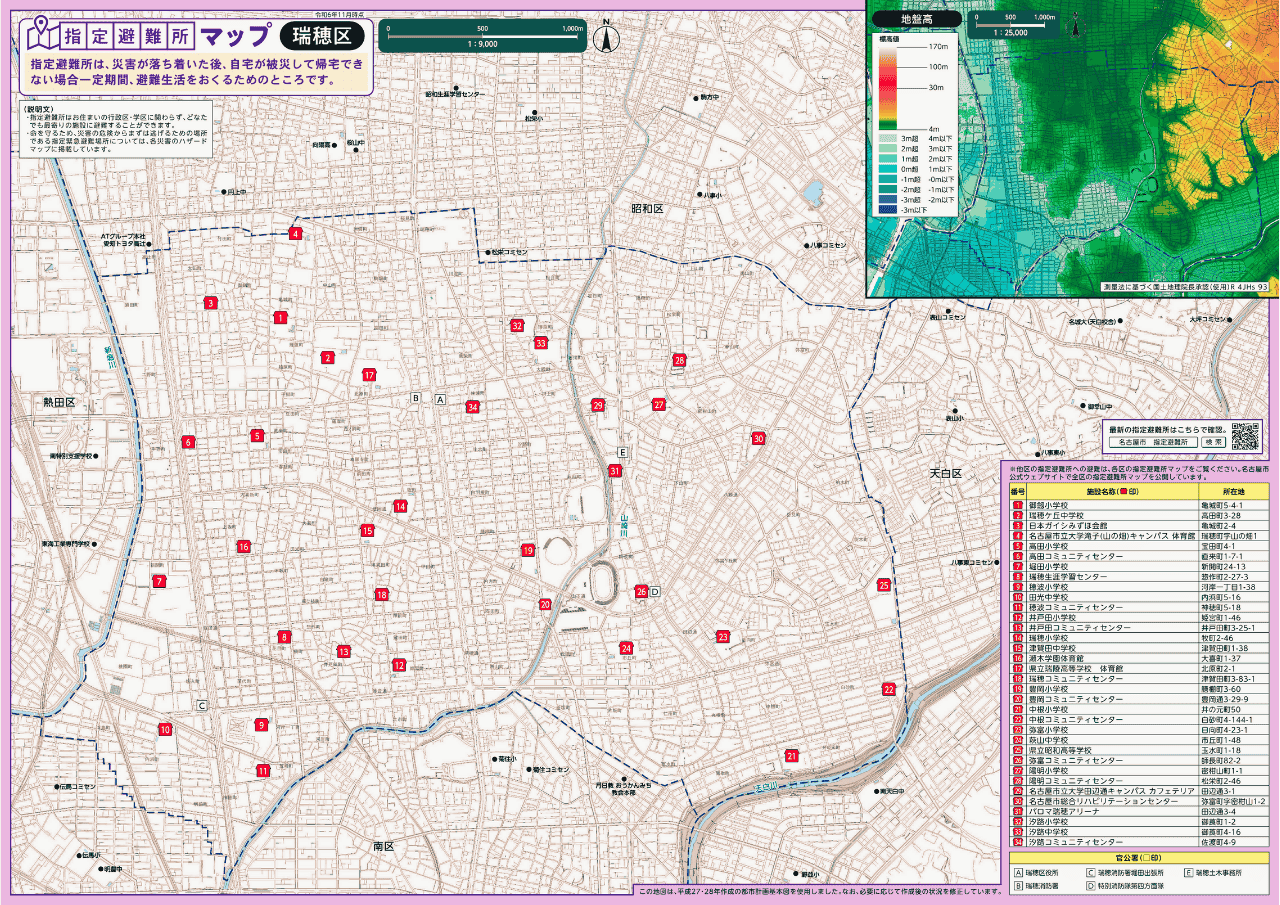The width and height of the screenshot is (1280, 905).
Task: Click government office marker C
Action: [x=202, y=706]
